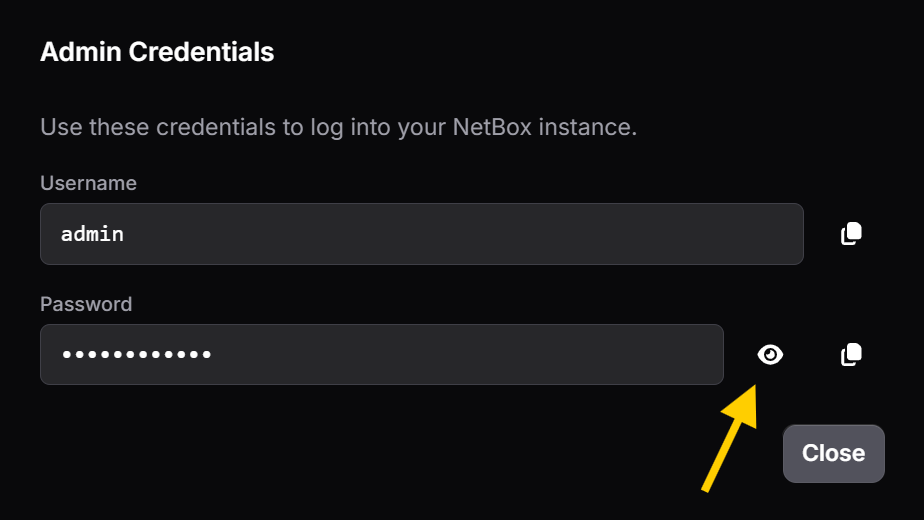Copy the admin username to clipboard
The width and height of the screenshot is (924, 520).
[x=851, y=234]
